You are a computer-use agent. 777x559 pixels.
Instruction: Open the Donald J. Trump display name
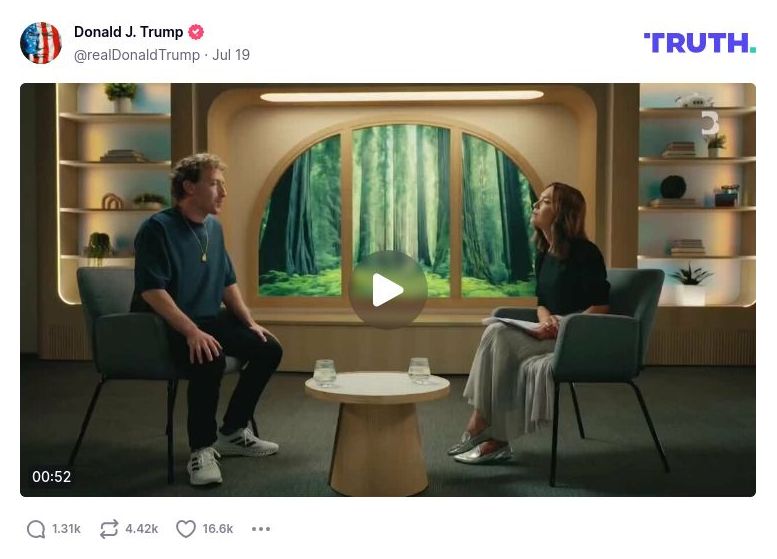click(128, 32)
